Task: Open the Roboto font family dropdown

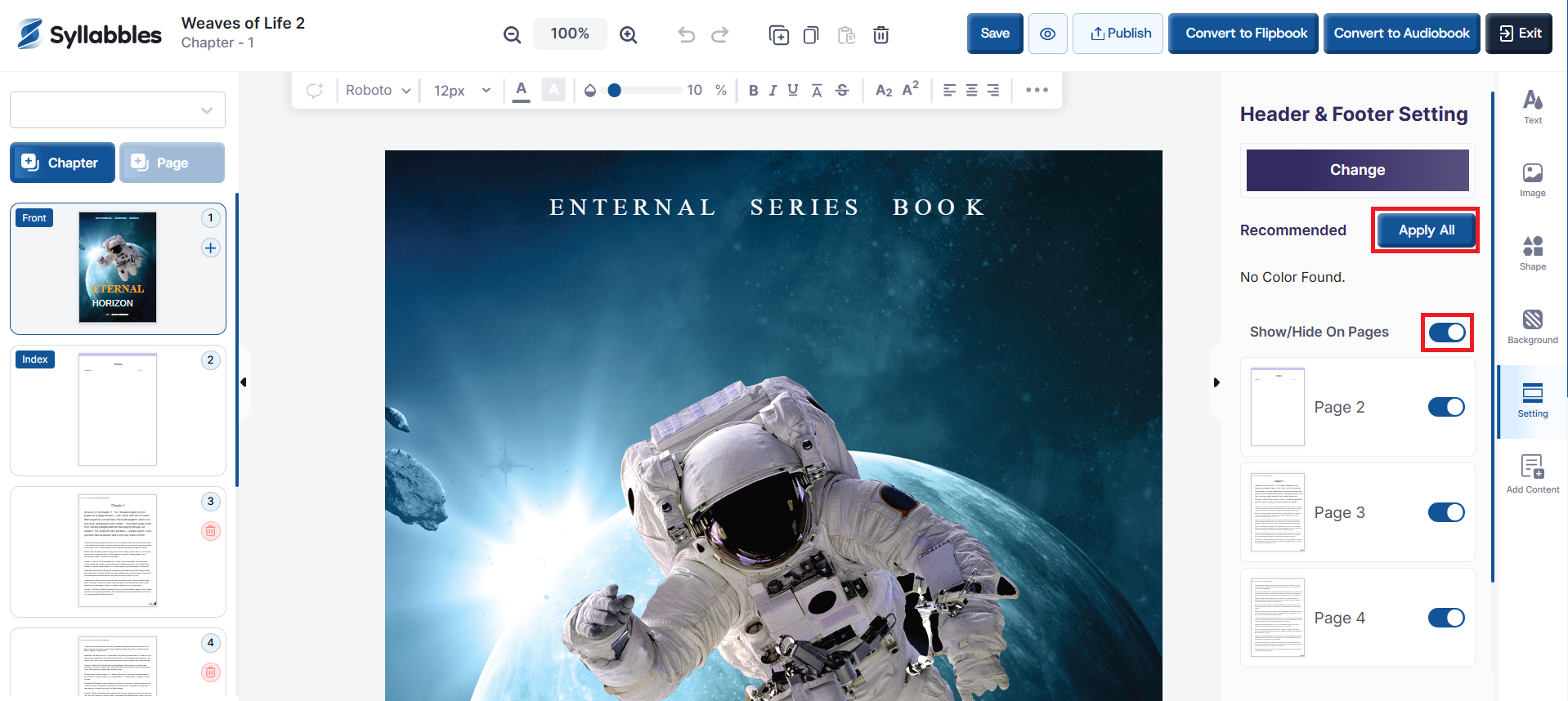Action: click(x=377, y=90)
